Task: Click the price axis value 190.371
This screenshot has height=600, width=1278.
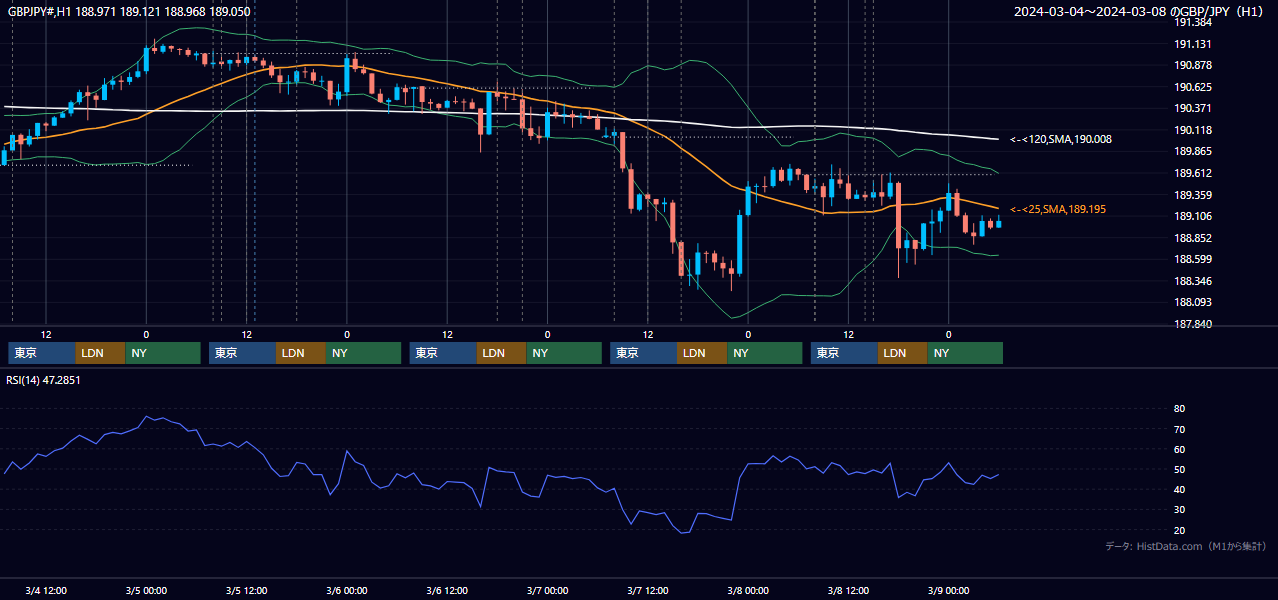Action: tap(1193, 108)
